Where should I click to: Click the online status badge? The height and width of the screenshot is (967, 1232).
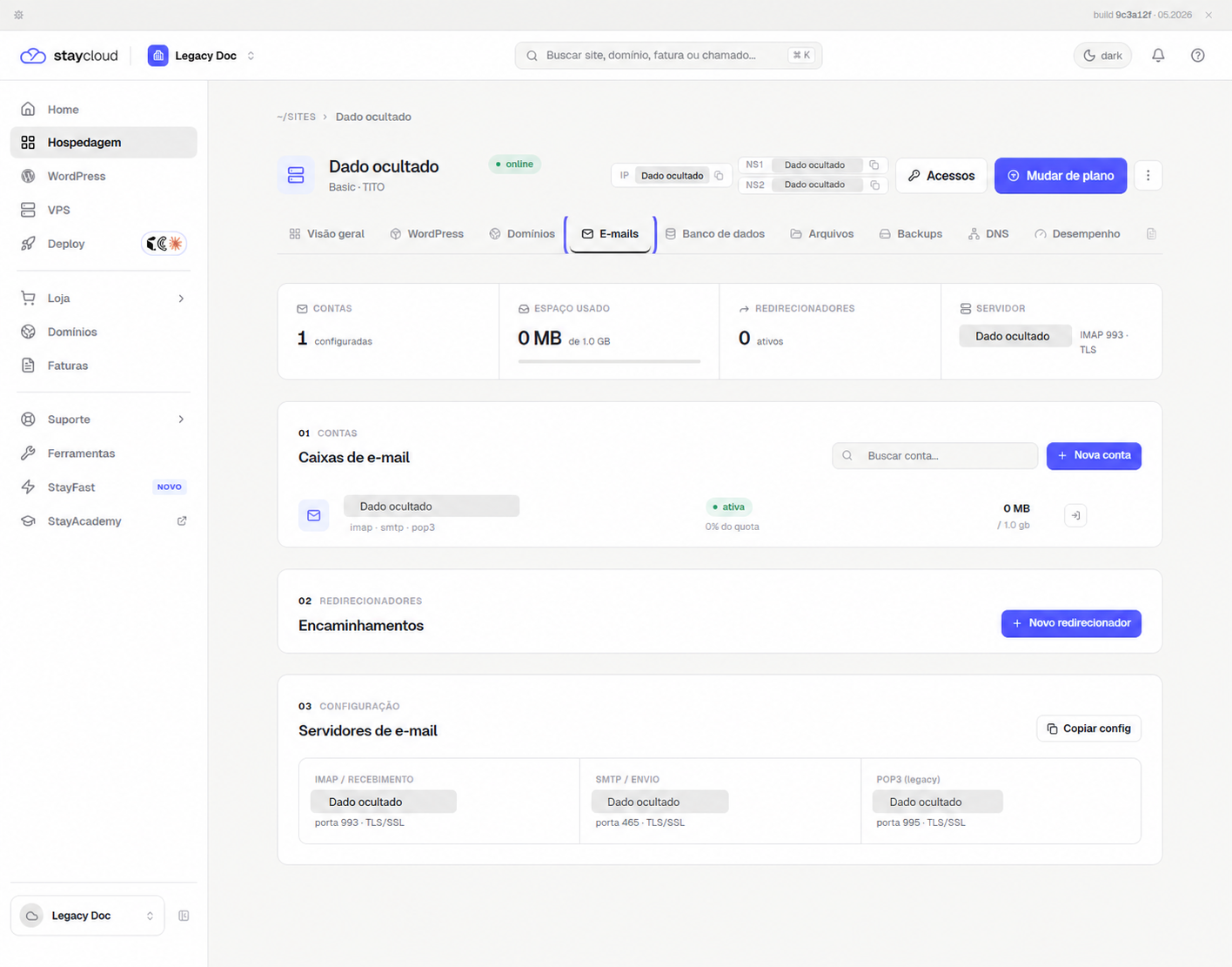coord(514,164)
